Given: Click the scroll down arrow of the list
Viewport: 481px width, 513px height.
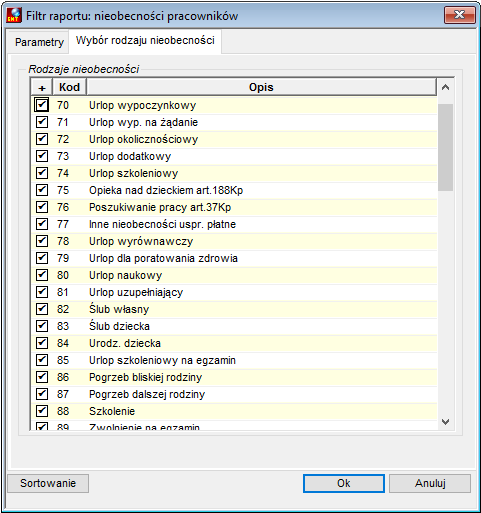Looking at the screenshot, I should pyautogui.click(x=445, y=422).
